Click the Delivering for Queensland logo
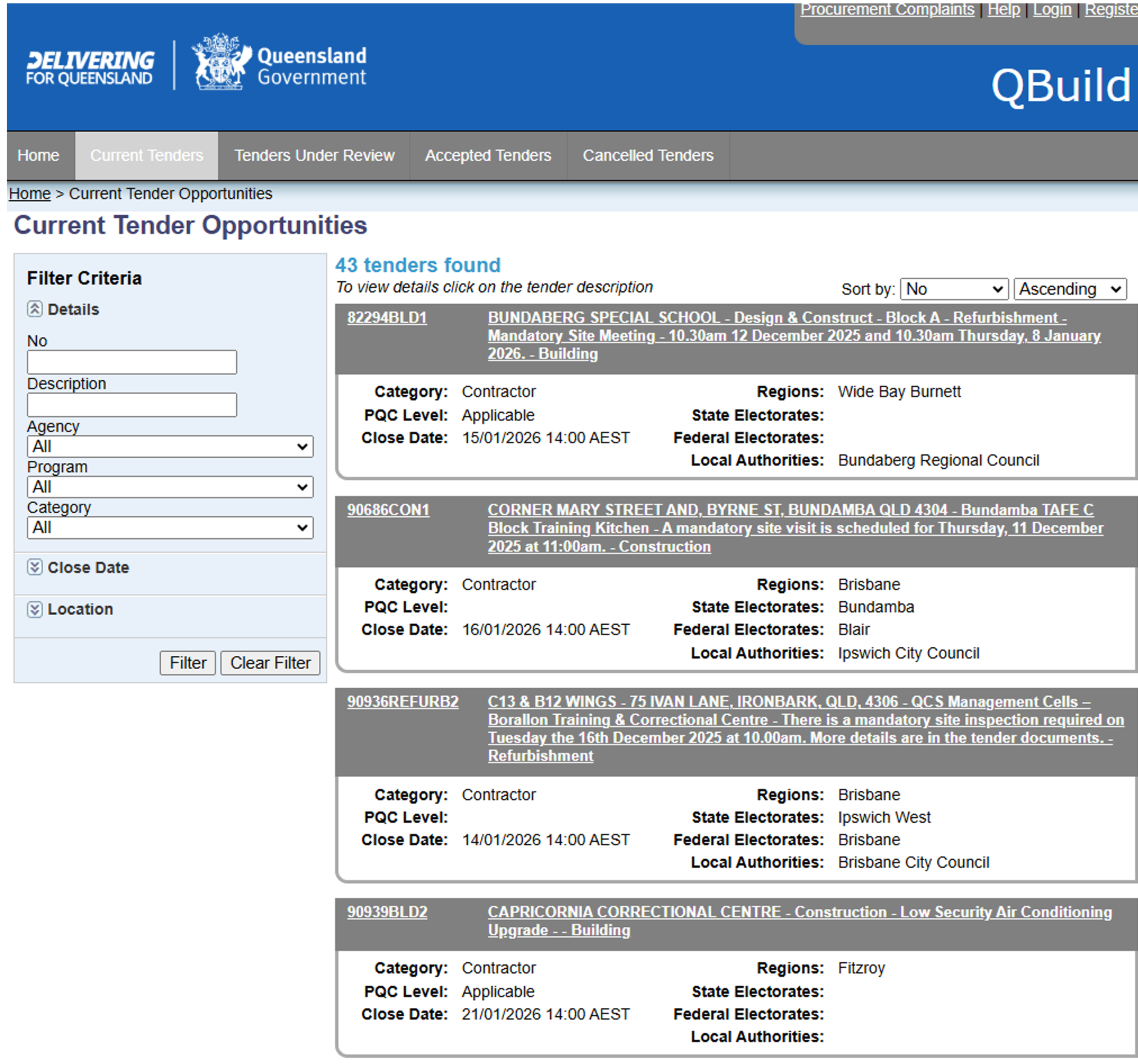This screenshot has width=1138, height=1064. click(90, 67)
